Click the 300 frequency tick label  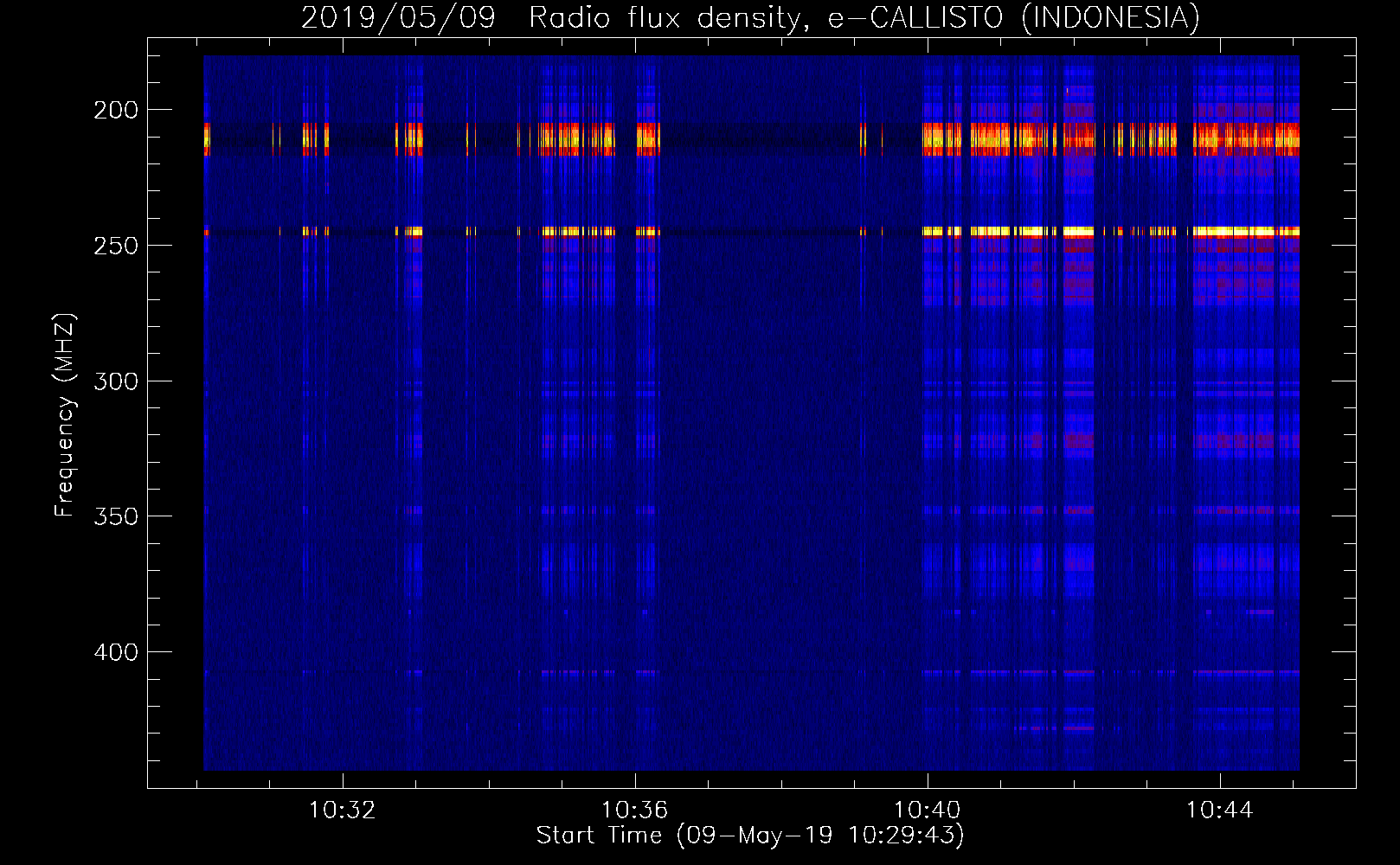pyautogui.click(x=116, y=381)
